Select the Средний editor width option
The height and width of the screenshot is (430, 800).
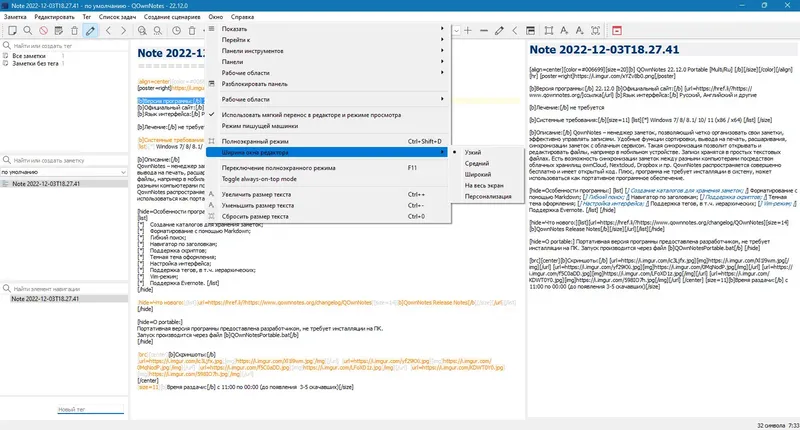487,164
